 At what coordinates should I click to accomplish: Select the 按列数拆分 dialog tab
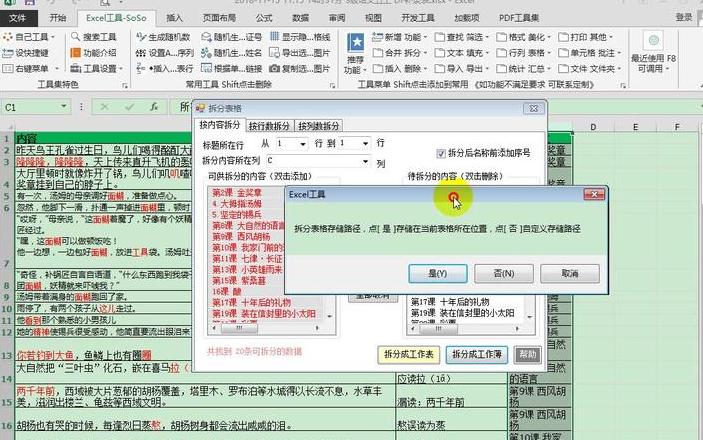click(x=318, y=126)
